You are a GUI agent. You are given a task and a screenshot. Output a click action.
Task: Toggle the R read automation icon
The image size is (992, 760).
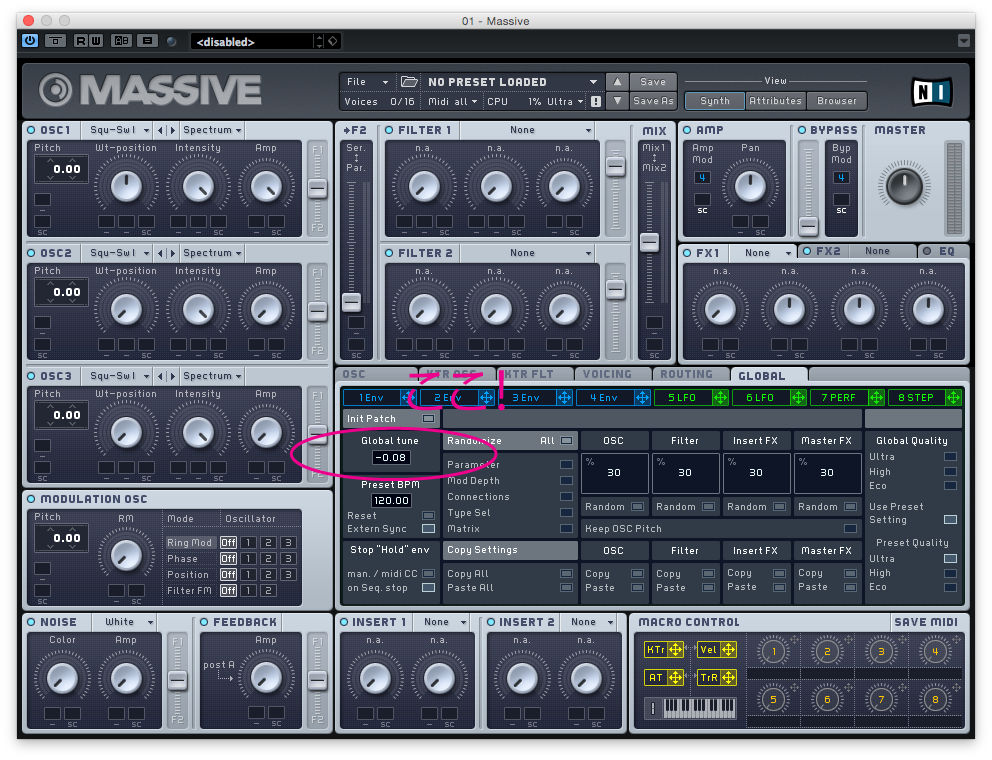click(x=80, y=41)
